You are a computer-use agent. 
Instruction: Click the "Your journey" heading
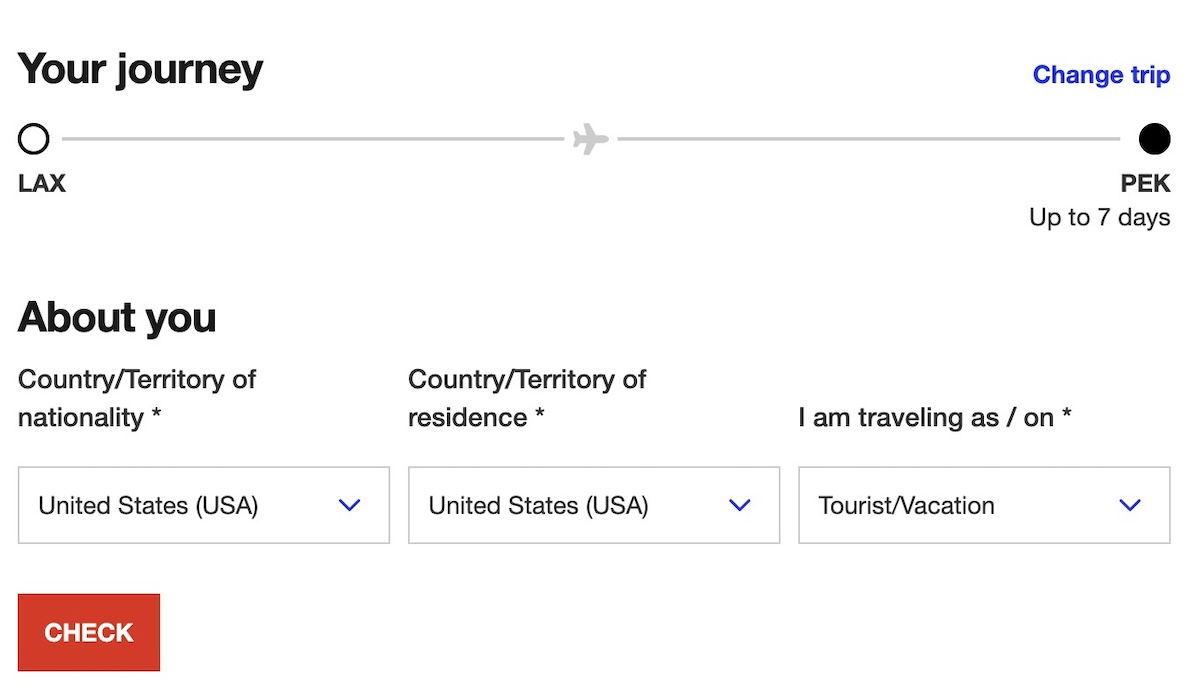click(x=140, y=69)
